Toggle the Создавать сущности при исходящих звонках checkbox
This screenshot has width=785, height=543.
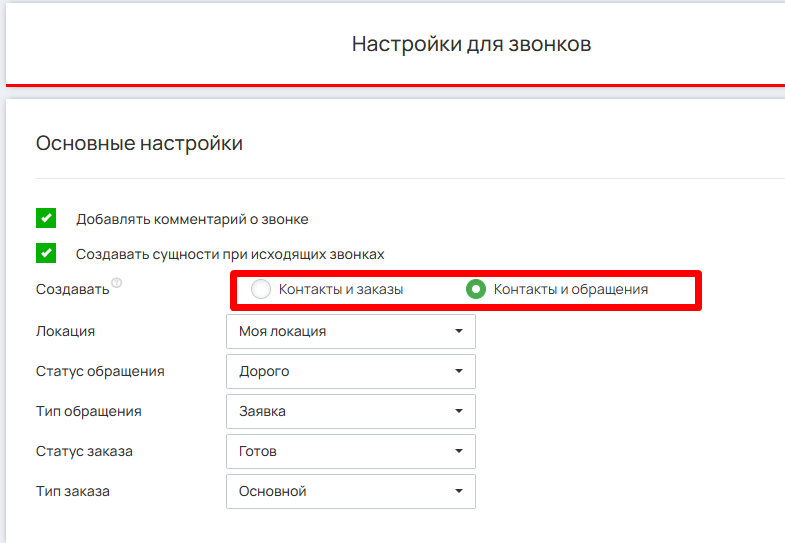point(45,254)
